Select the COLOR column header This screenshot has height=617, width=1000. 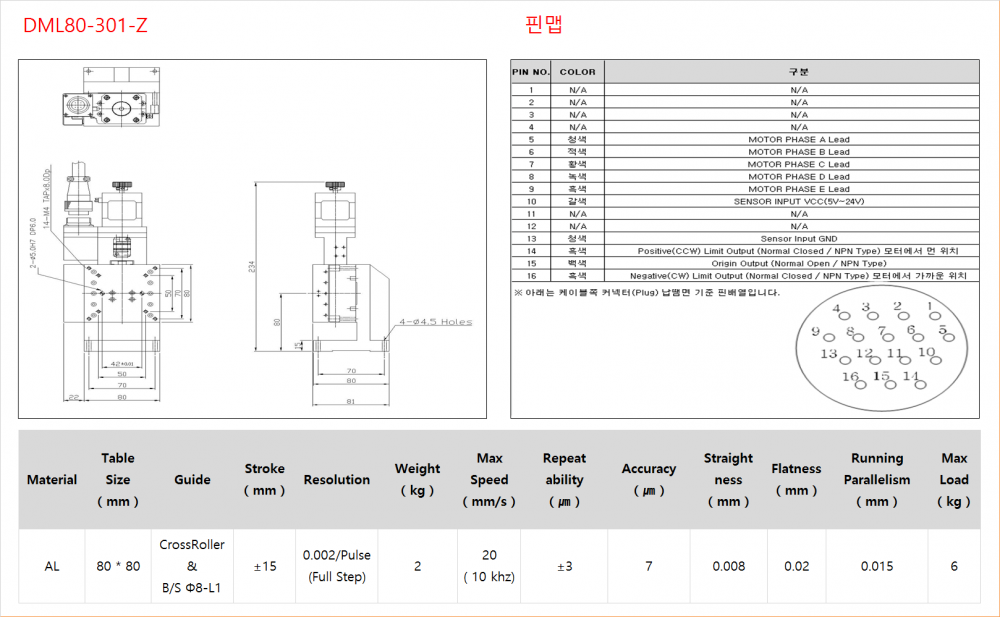(577, 72)
